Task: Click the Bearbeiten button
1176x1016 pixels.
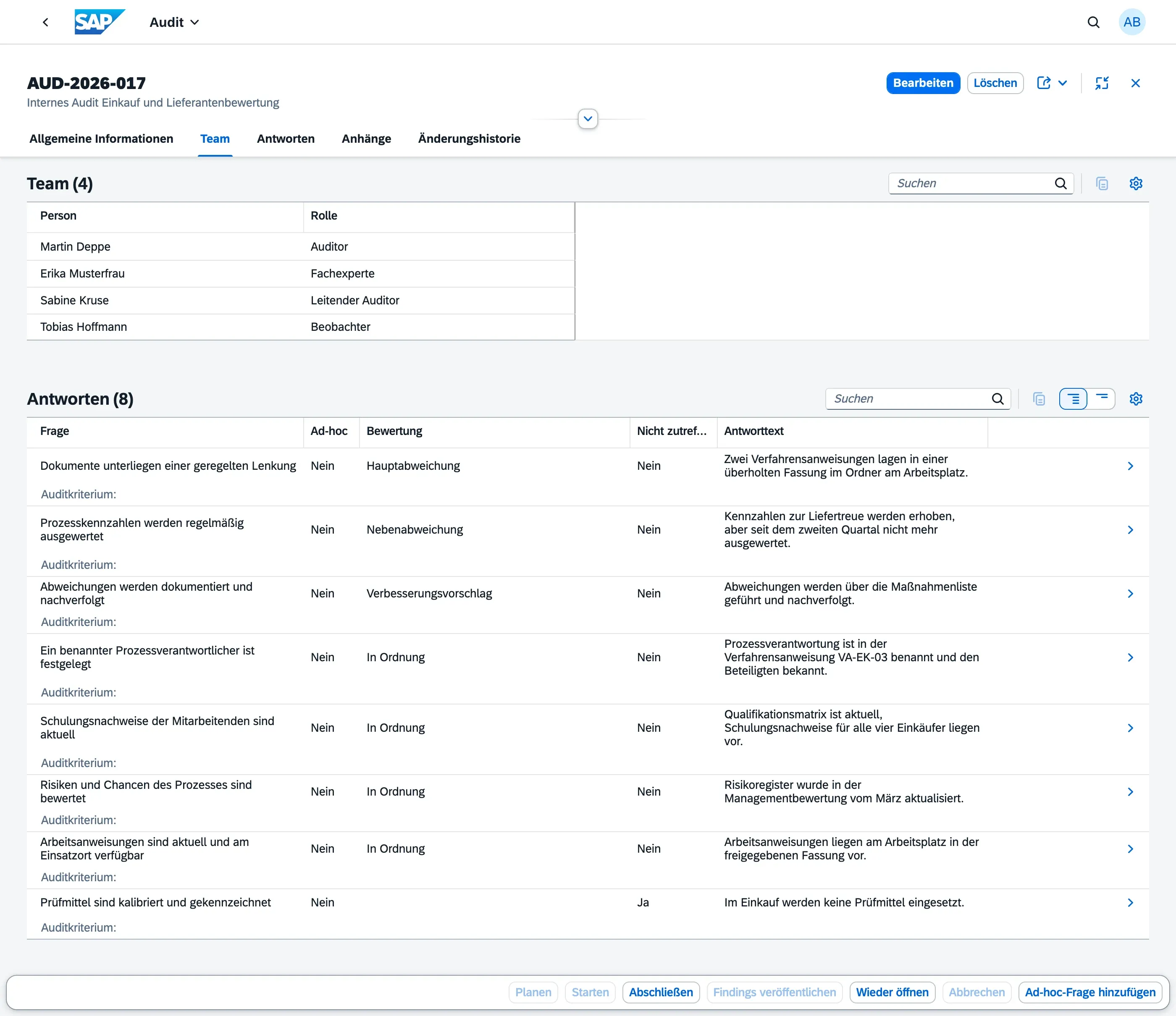Action: (x=923, y=83)
